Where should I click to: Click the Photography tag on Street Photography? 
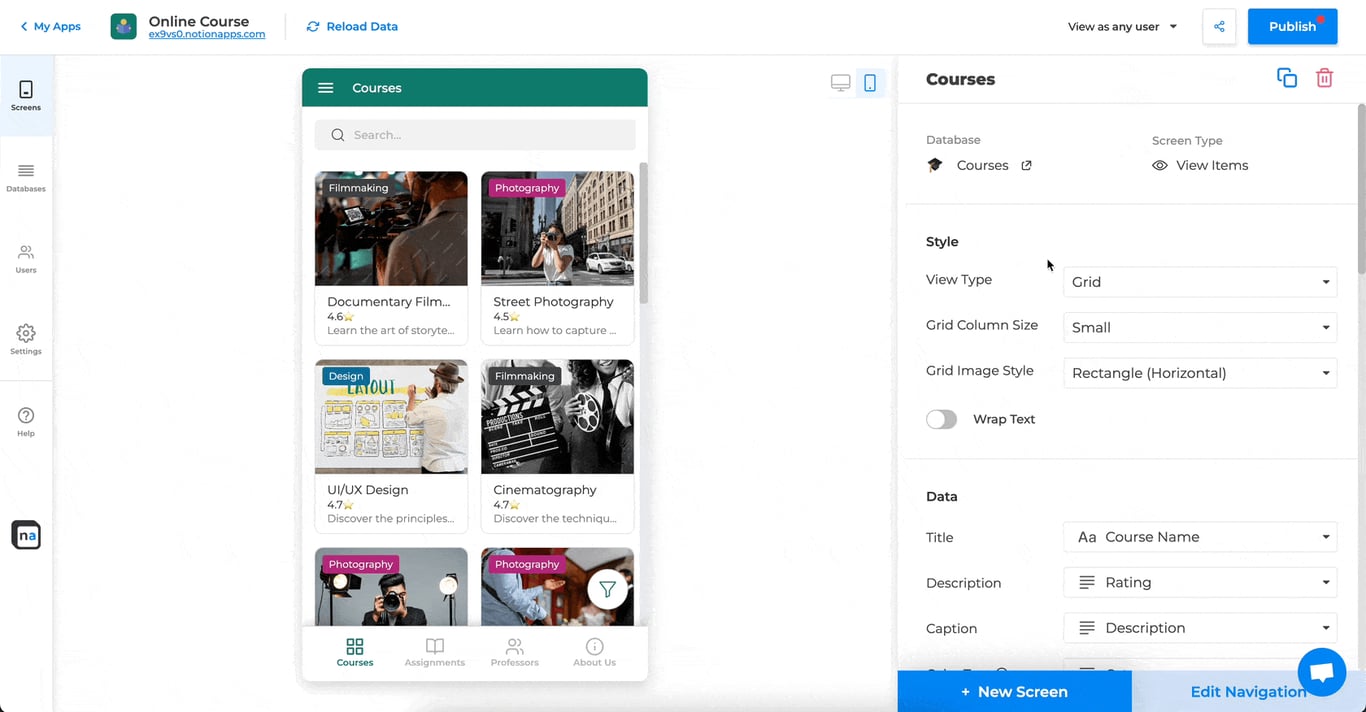click(x=527, y=188)
